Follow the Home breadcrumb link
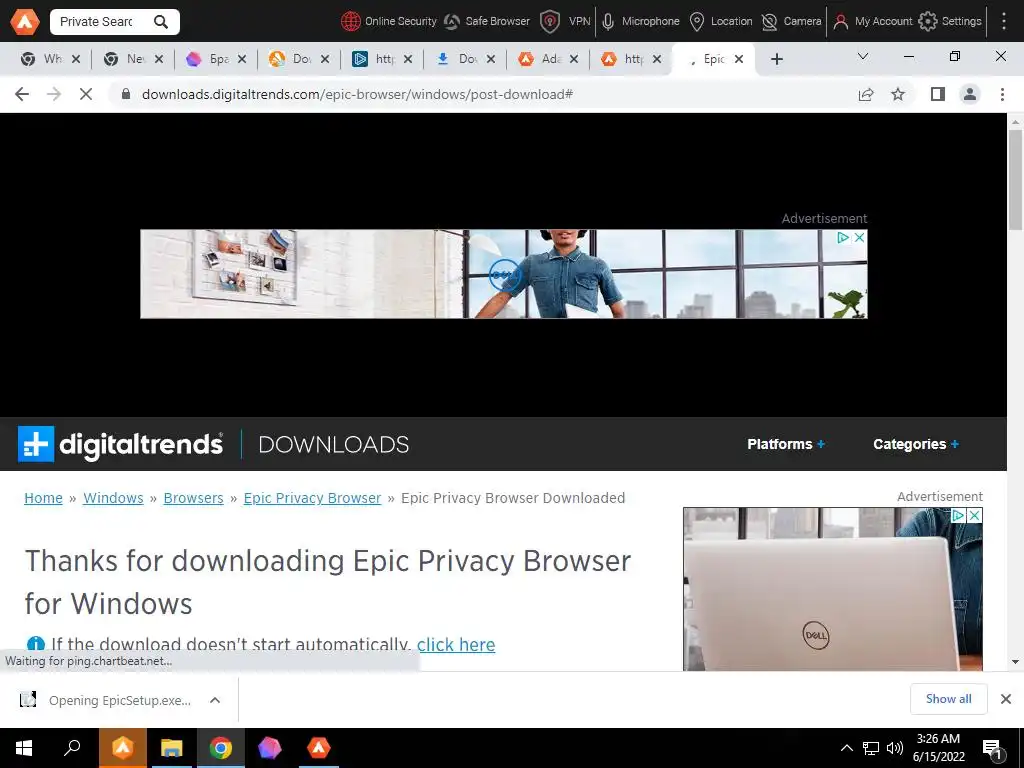This screenshot has height=768, width=1024. [x=43, y=498]
